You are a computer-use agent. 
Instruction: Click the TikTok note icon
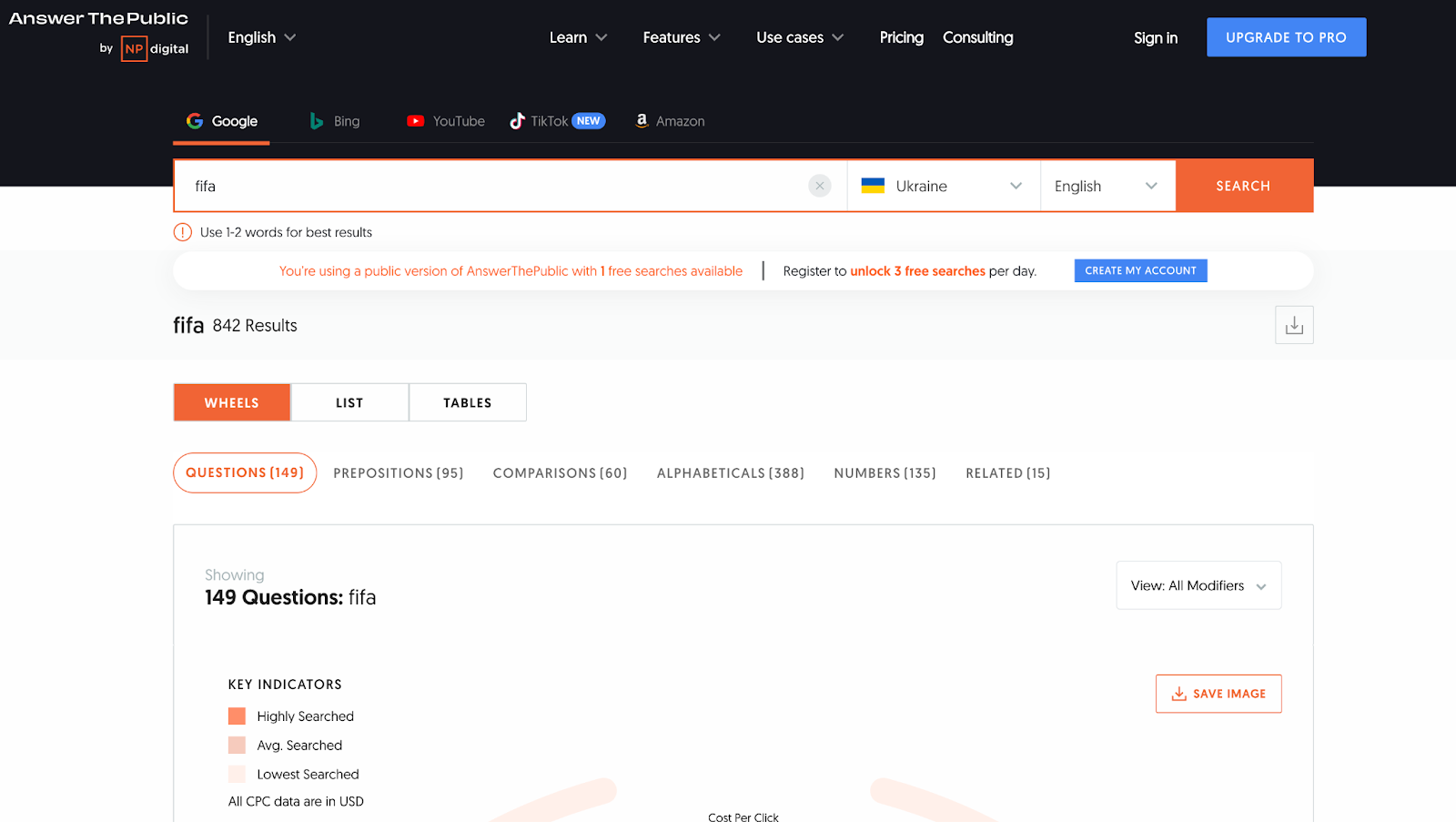[517, 121]
